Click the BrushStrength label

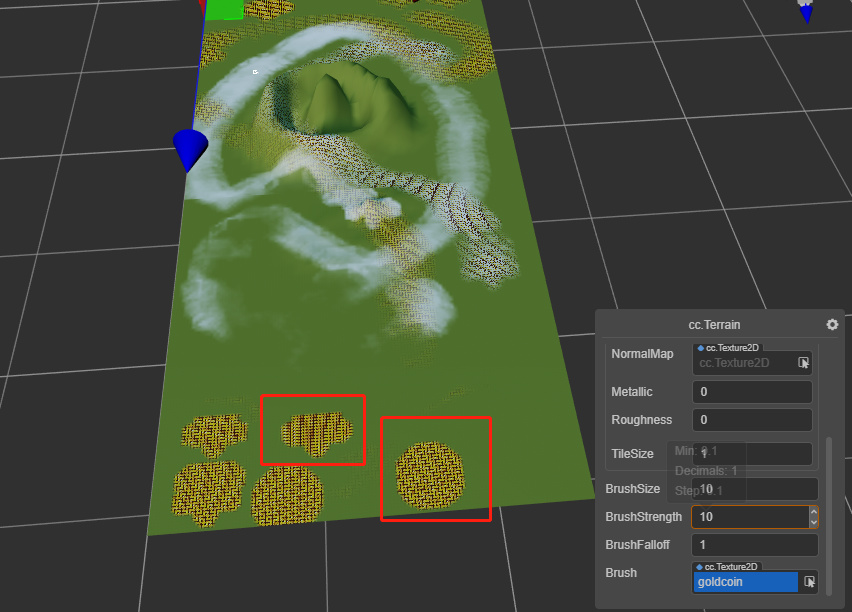643,517
